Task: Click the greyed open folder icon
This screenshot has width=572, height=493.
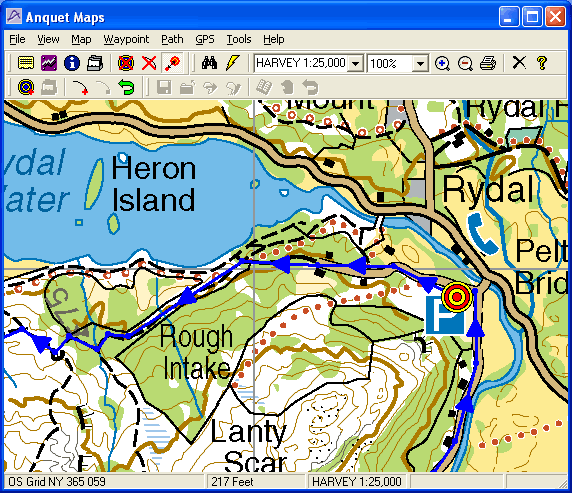Action: coord(187,88)
